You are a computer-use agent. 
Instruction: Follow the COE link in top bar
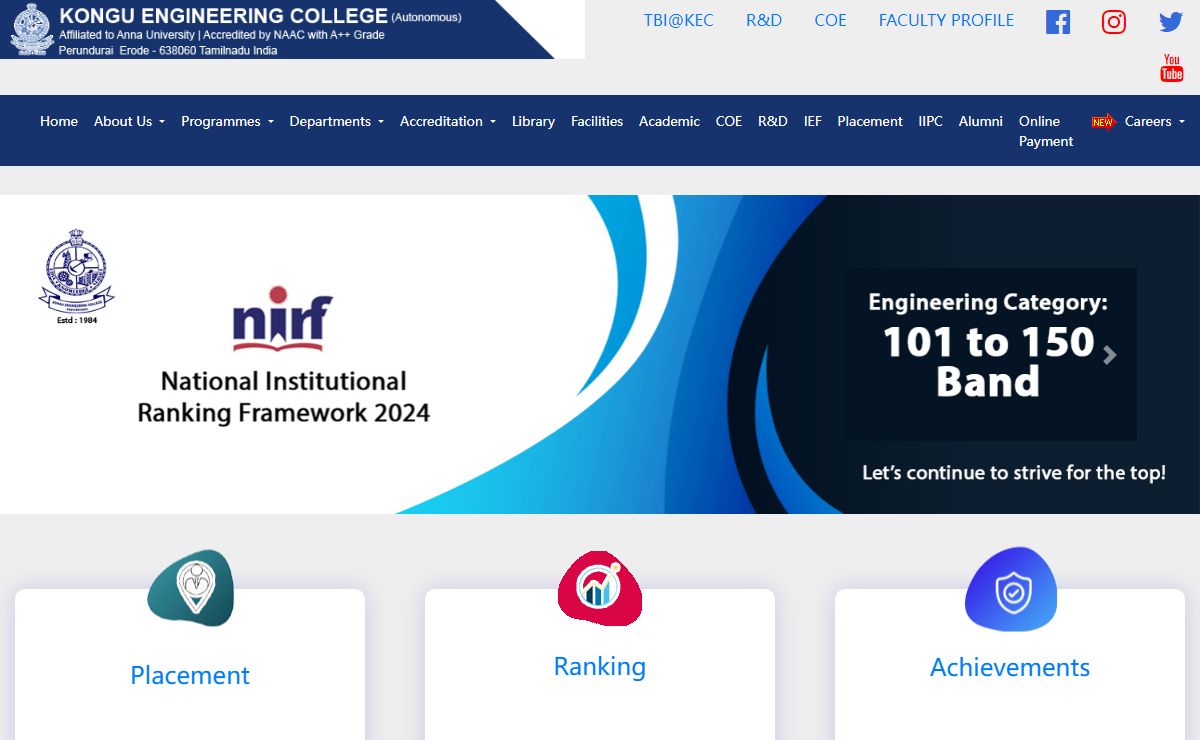coord(831,20)
